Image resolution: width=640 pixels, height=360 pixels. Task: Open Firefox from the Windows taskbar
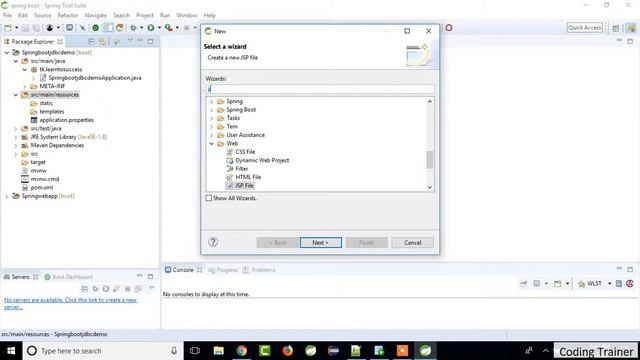tap(287, 351)
